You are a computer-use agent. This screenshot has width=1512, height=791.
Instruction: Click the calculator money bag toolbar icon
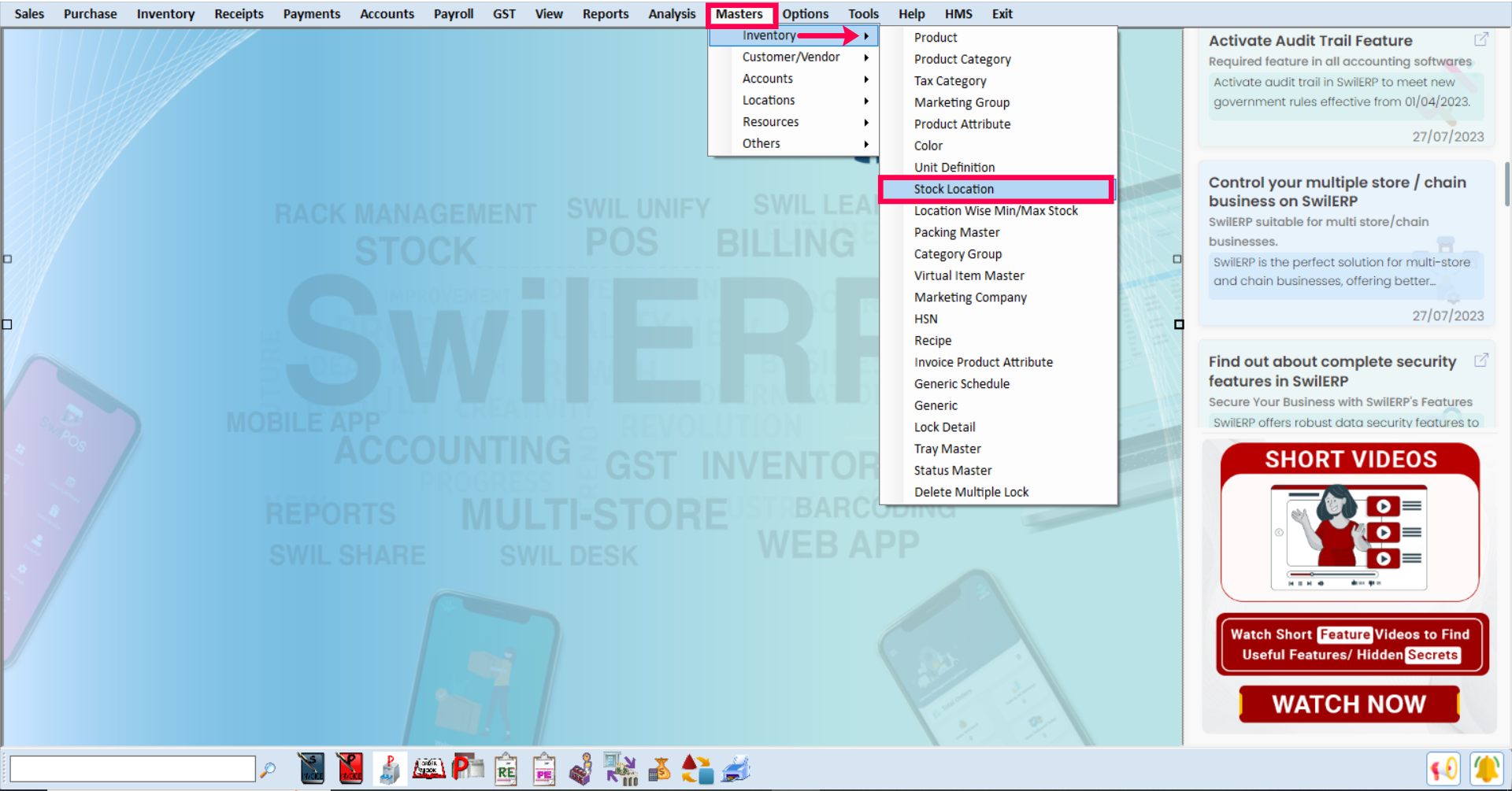[660, 769]
